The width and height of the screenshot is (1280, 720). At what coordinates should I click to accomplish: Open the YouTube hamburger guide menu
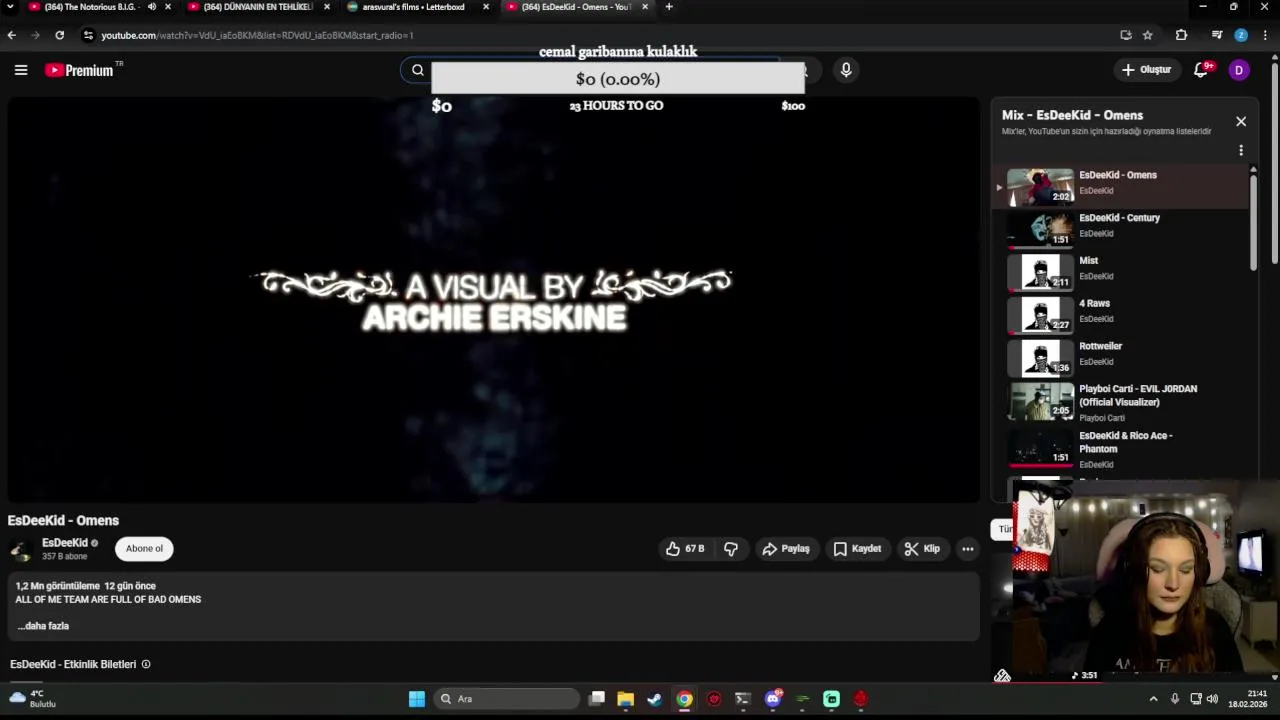(x=21, y=70)
